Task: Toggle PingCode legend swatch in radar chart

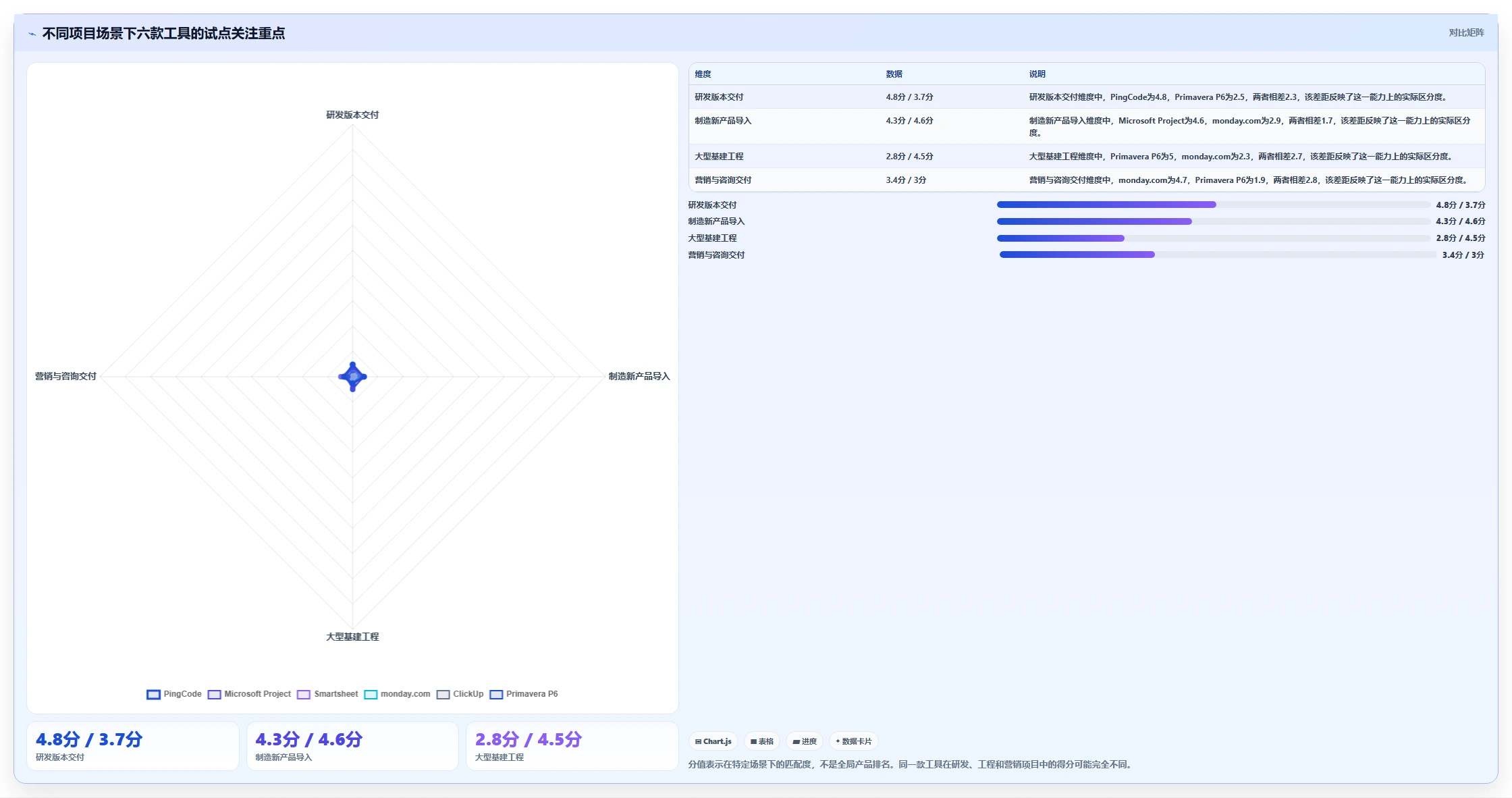Action: pos(154,694)
